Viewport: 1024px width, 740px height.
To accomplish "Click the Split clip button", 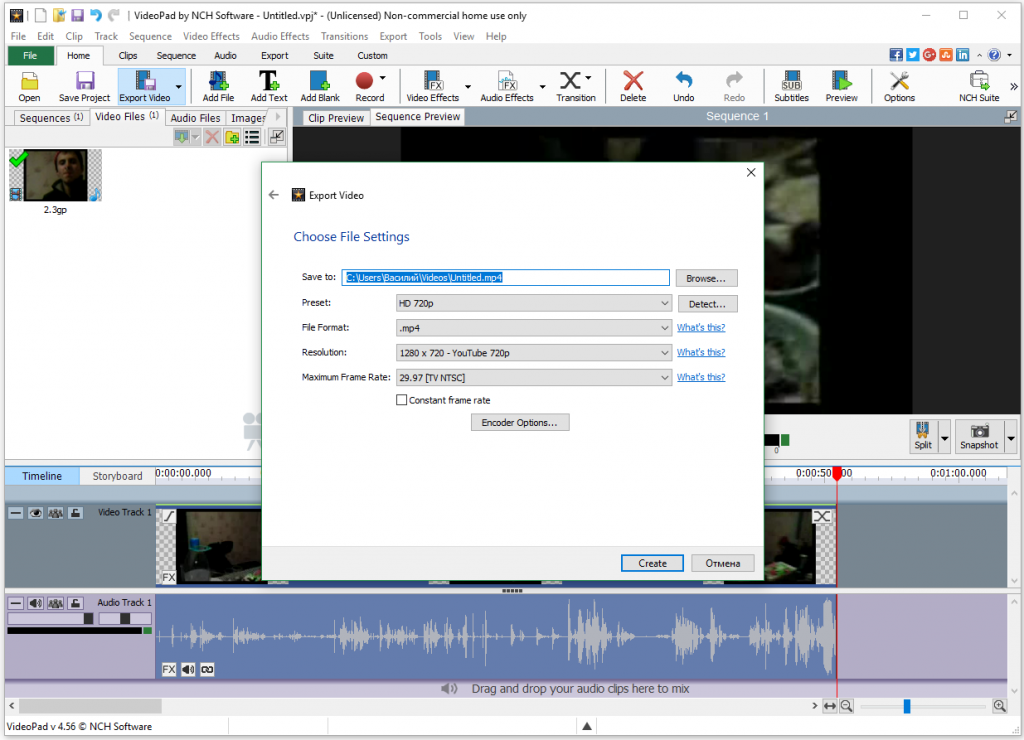I will click(x=923, y=436).
